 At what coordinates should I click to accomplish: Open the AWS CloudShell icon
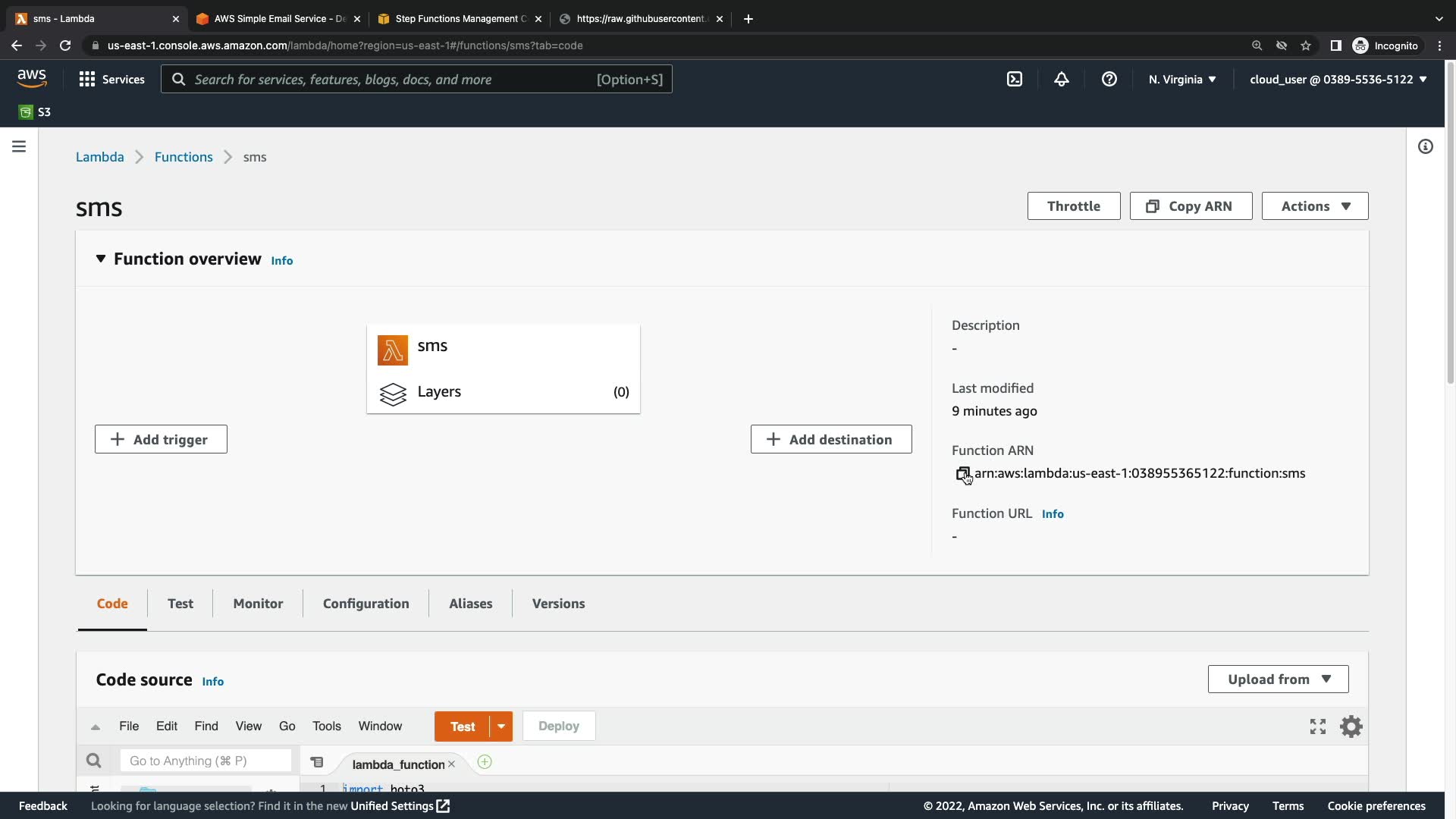1015,79
